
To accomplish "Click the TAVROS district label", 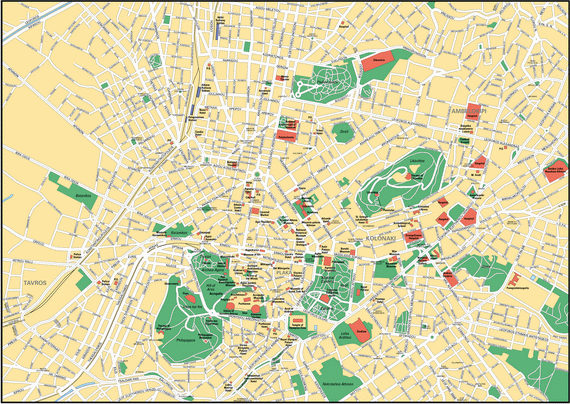I will 35,283.
